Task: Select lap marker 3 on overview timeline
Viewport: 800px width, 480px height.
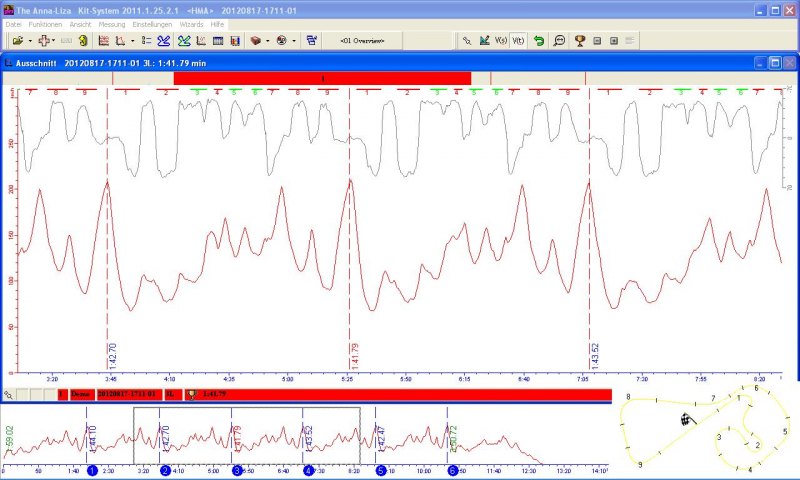Action: (237, 470)
